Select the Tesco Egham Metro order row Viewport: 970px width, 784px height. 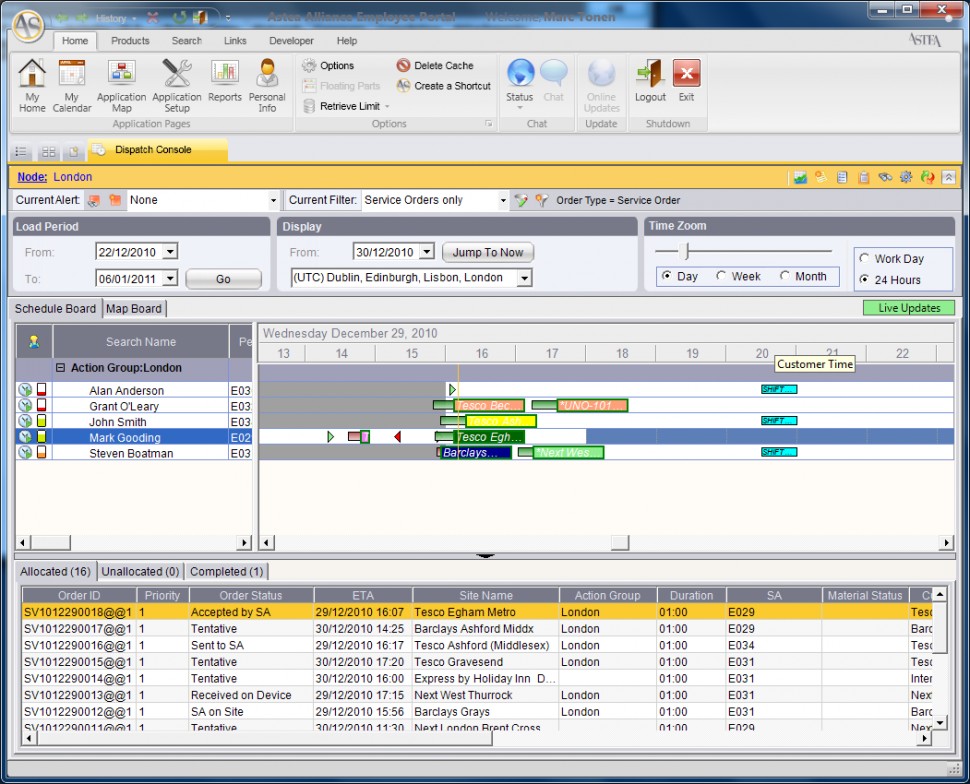coord(465,612)
